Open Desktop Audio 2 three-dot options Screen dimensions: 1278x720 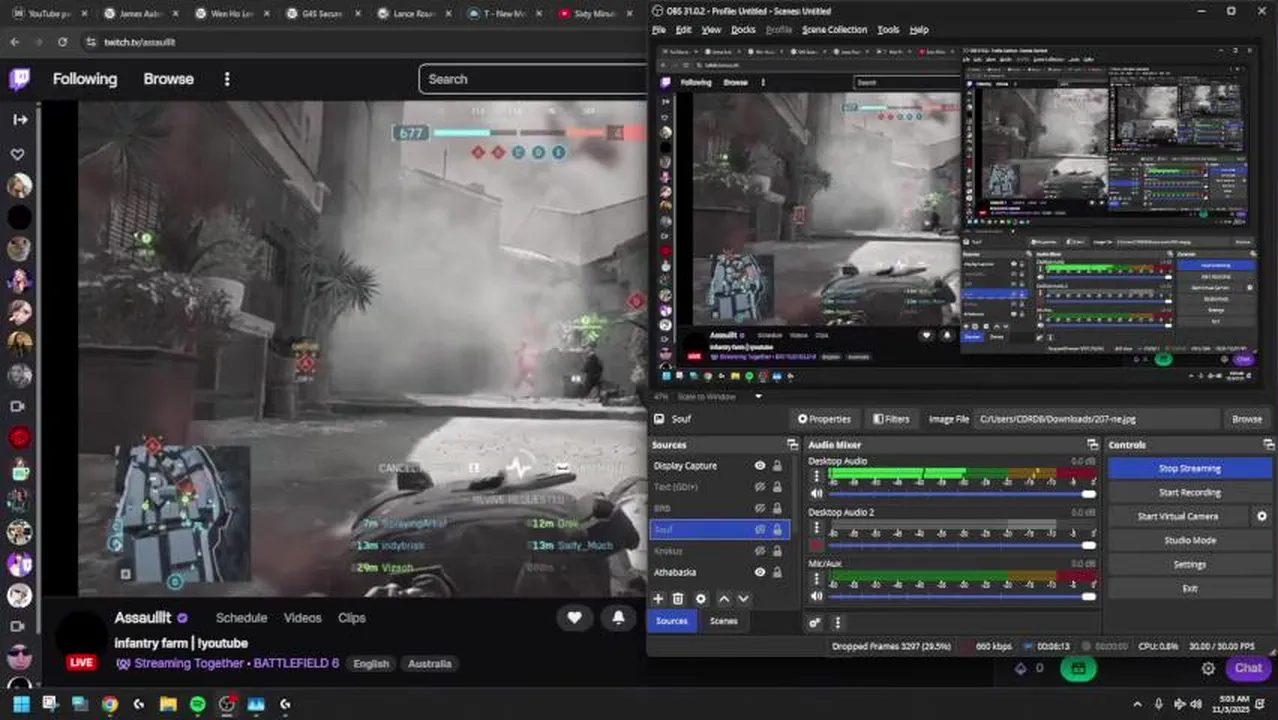point(816,527)
